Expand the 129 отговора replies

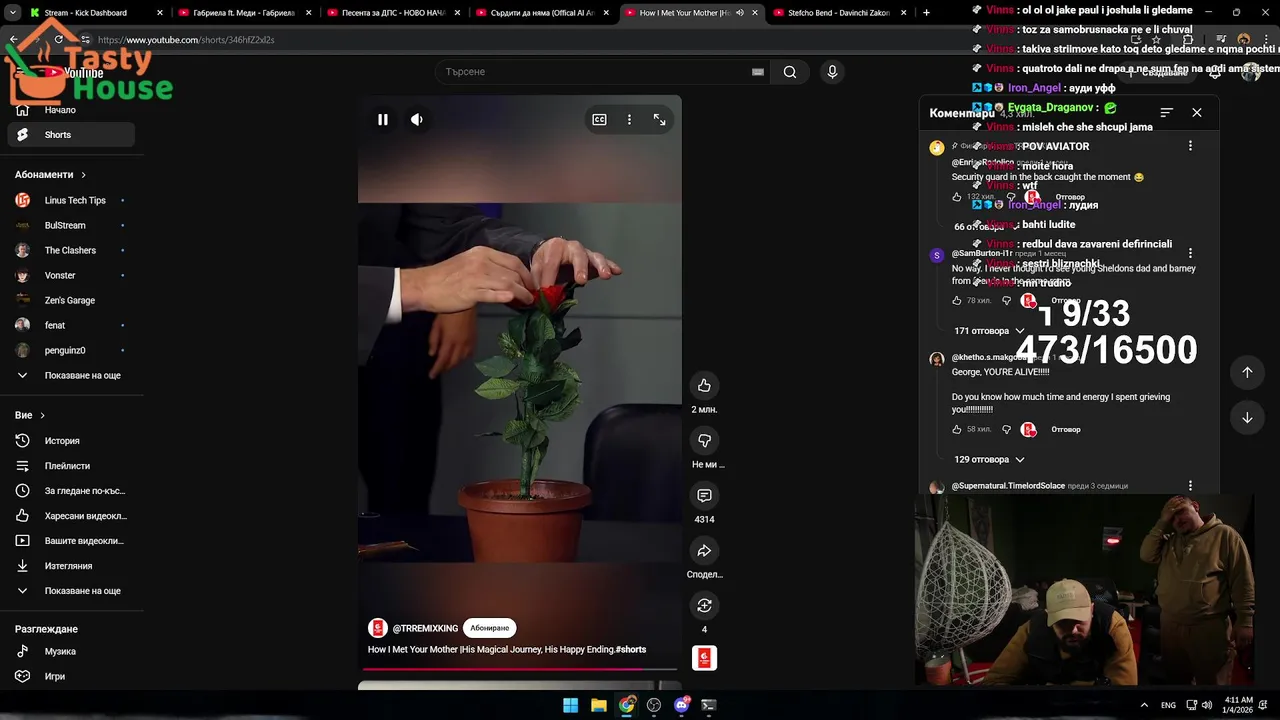[989, 460]
